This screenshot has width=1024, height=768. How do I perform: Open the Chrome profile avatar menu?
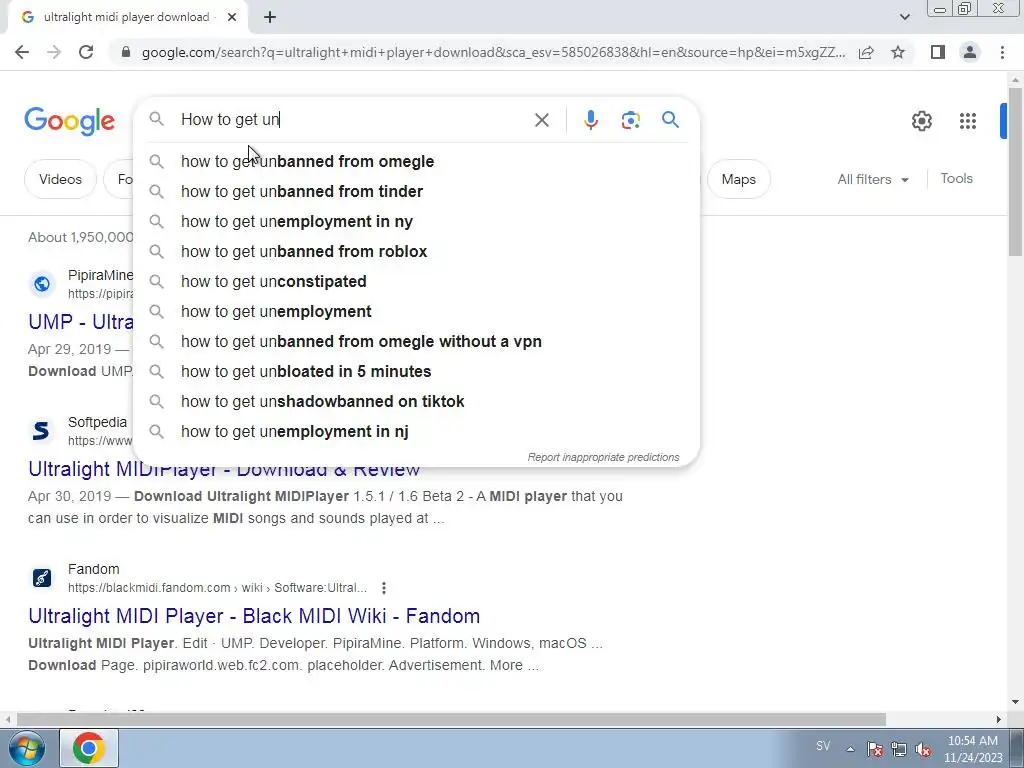click(x=970, y=52)
